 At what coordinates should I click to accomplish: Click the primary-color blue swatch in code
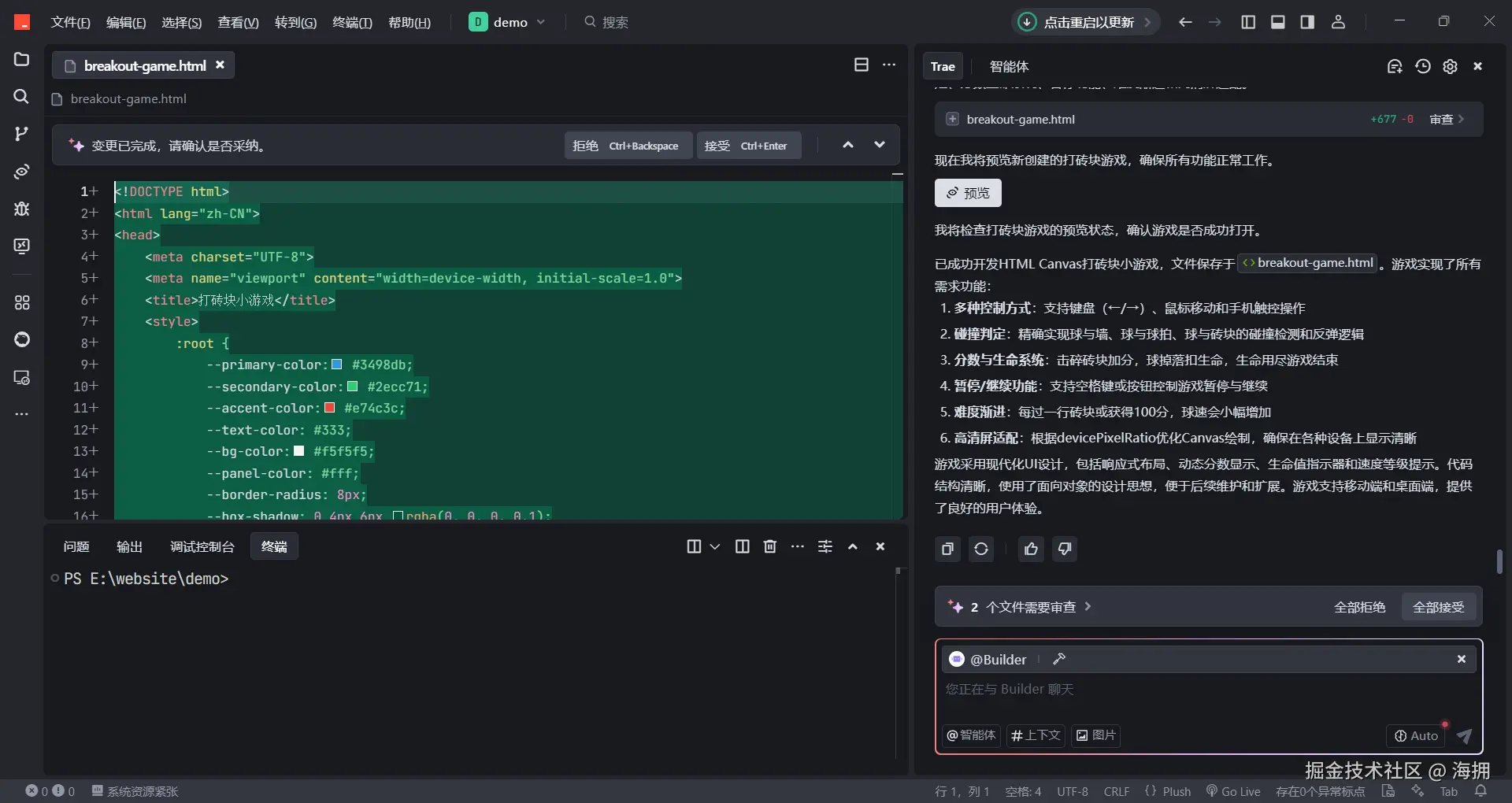(x=335, y=364)
